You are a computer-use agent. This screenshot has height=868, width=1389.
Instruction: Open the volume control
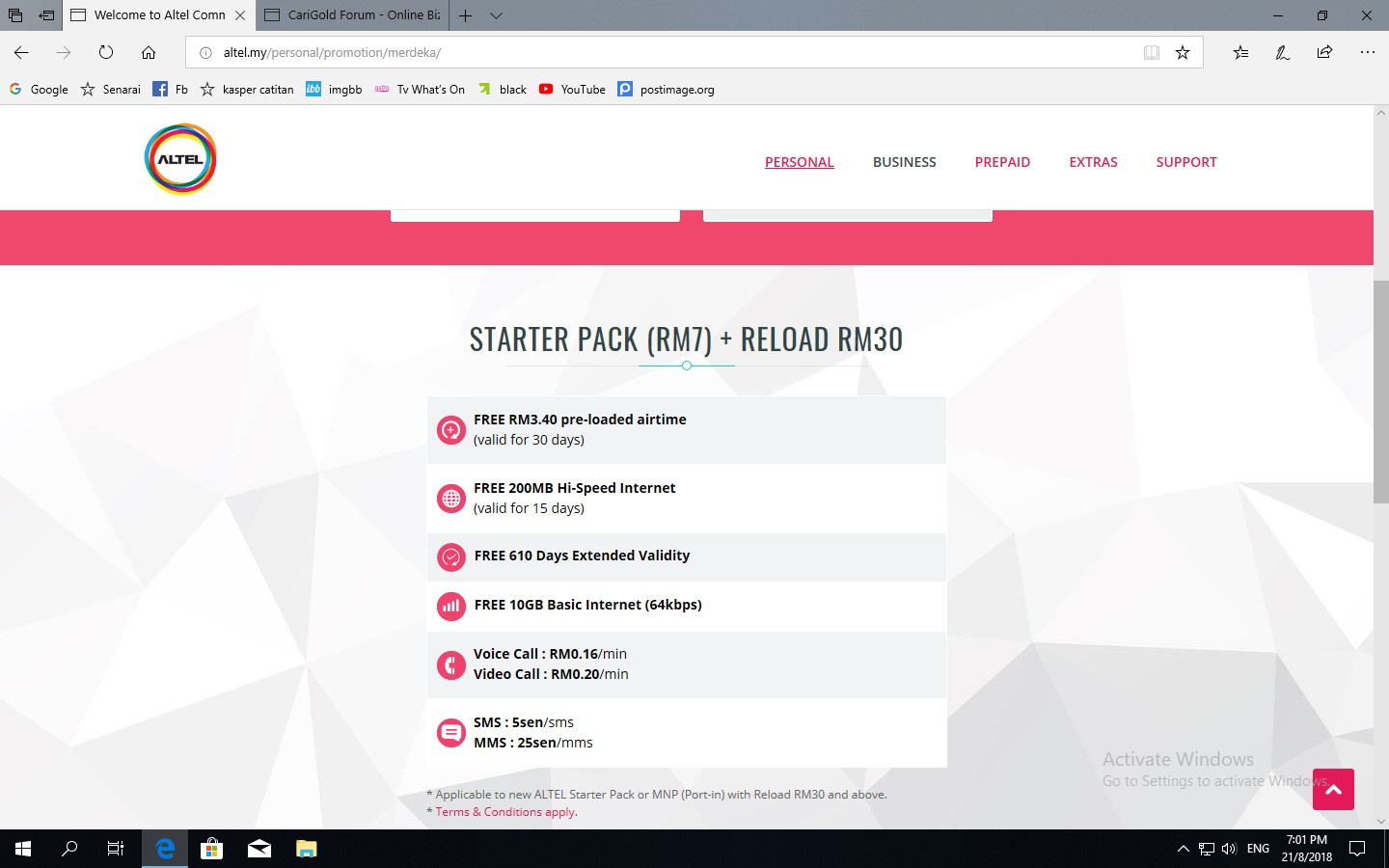point(1229,849)
